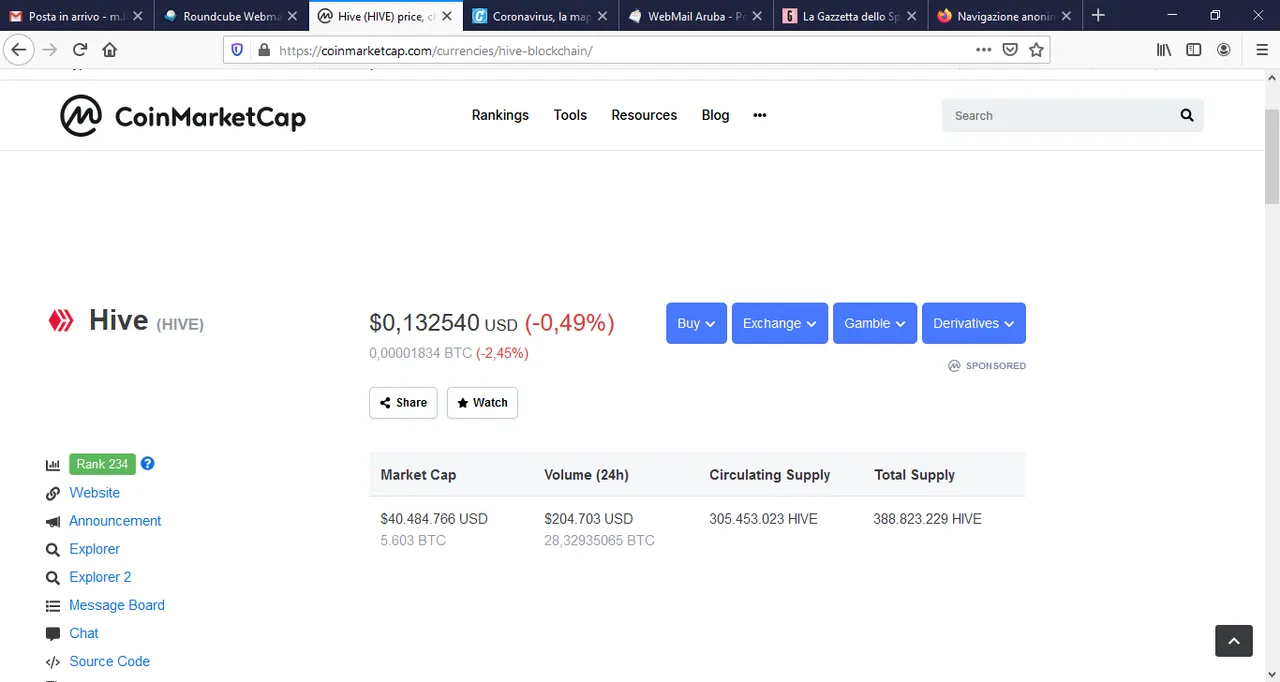
Task: Close the Coronavirus map tab
Action: pyautogui.click(x=602, y=16)
